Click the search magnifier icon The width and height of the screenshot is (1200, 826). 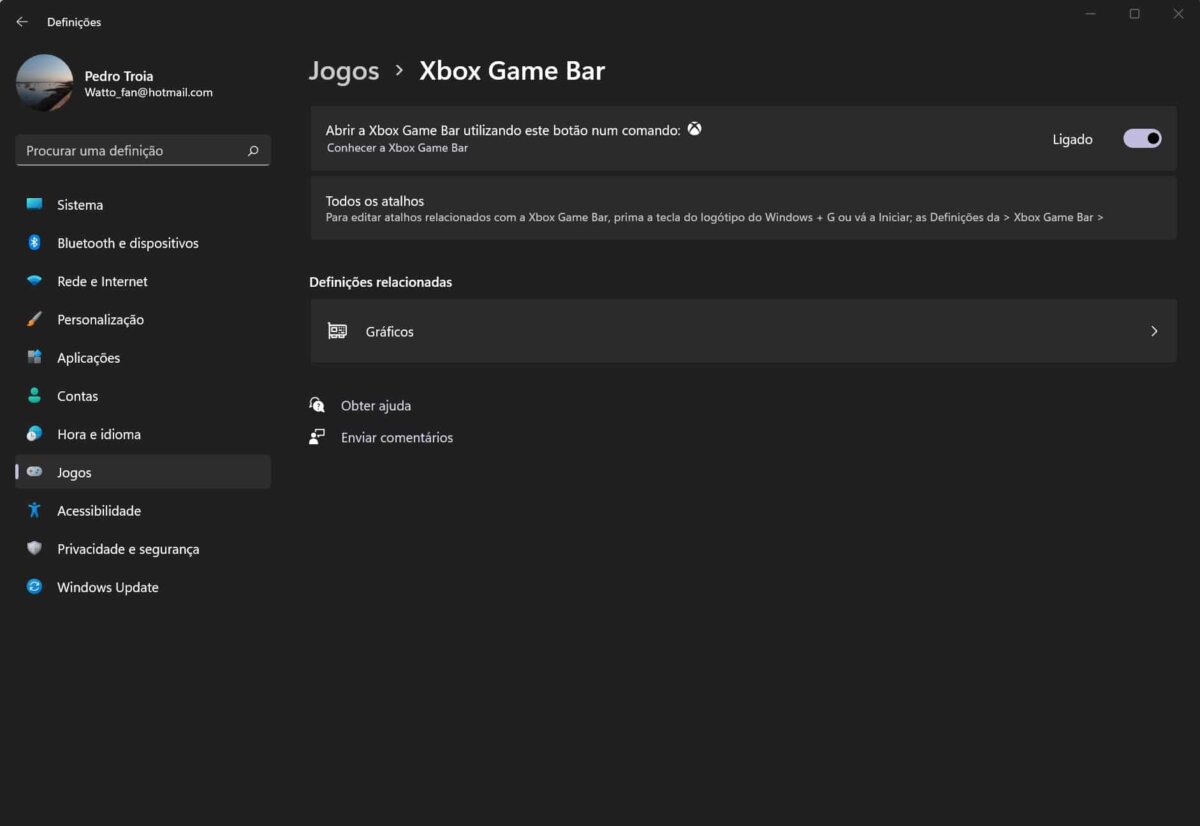coord(253,151)
